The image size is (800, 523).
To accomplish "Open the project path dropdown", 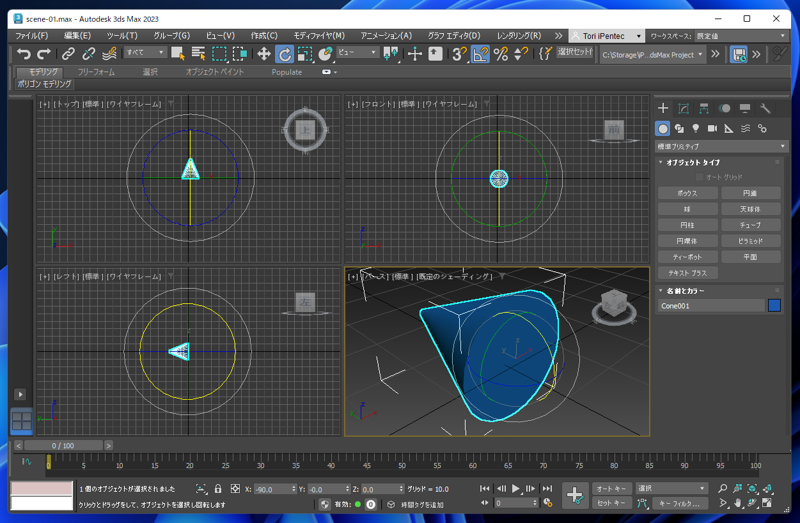I will point(652,54).
